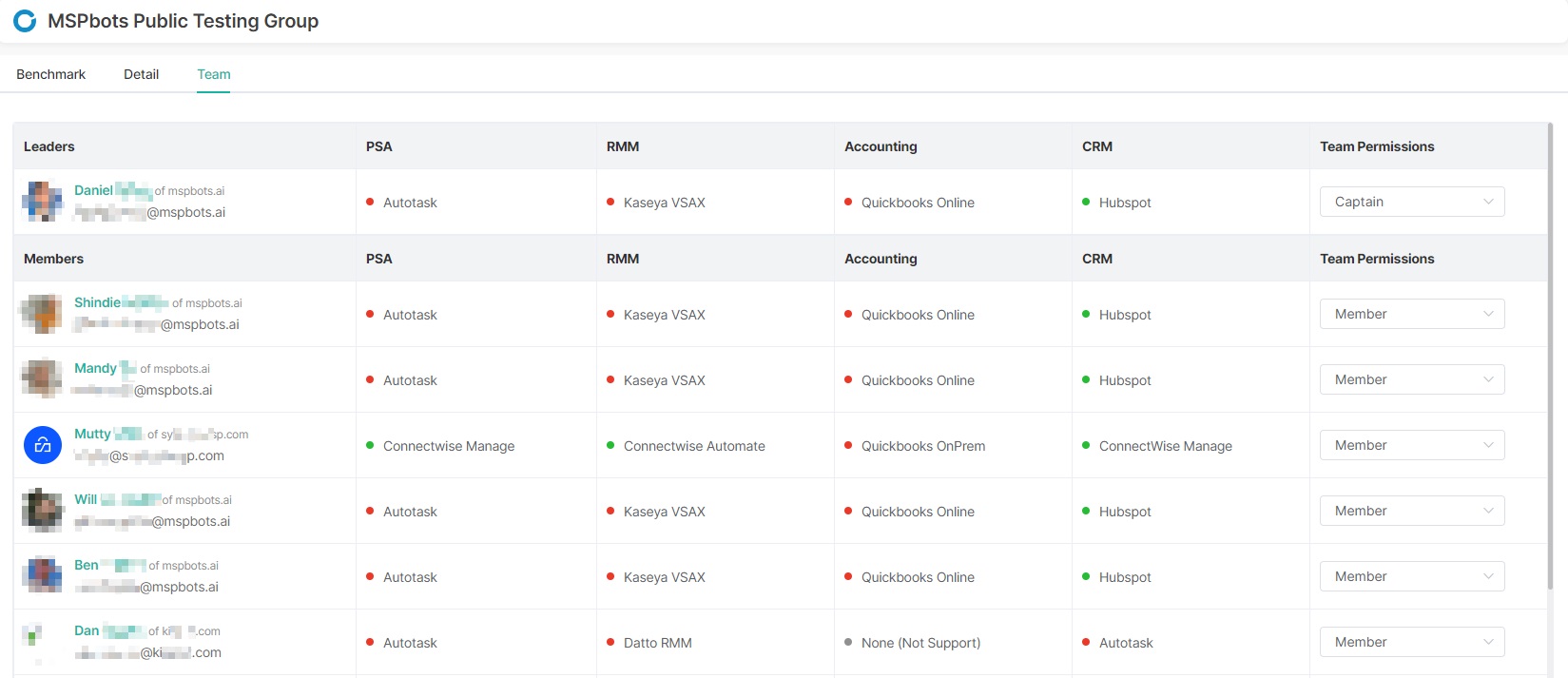
Task: Click the green Hubspot status dot for Daniel
Action: 1086,202
